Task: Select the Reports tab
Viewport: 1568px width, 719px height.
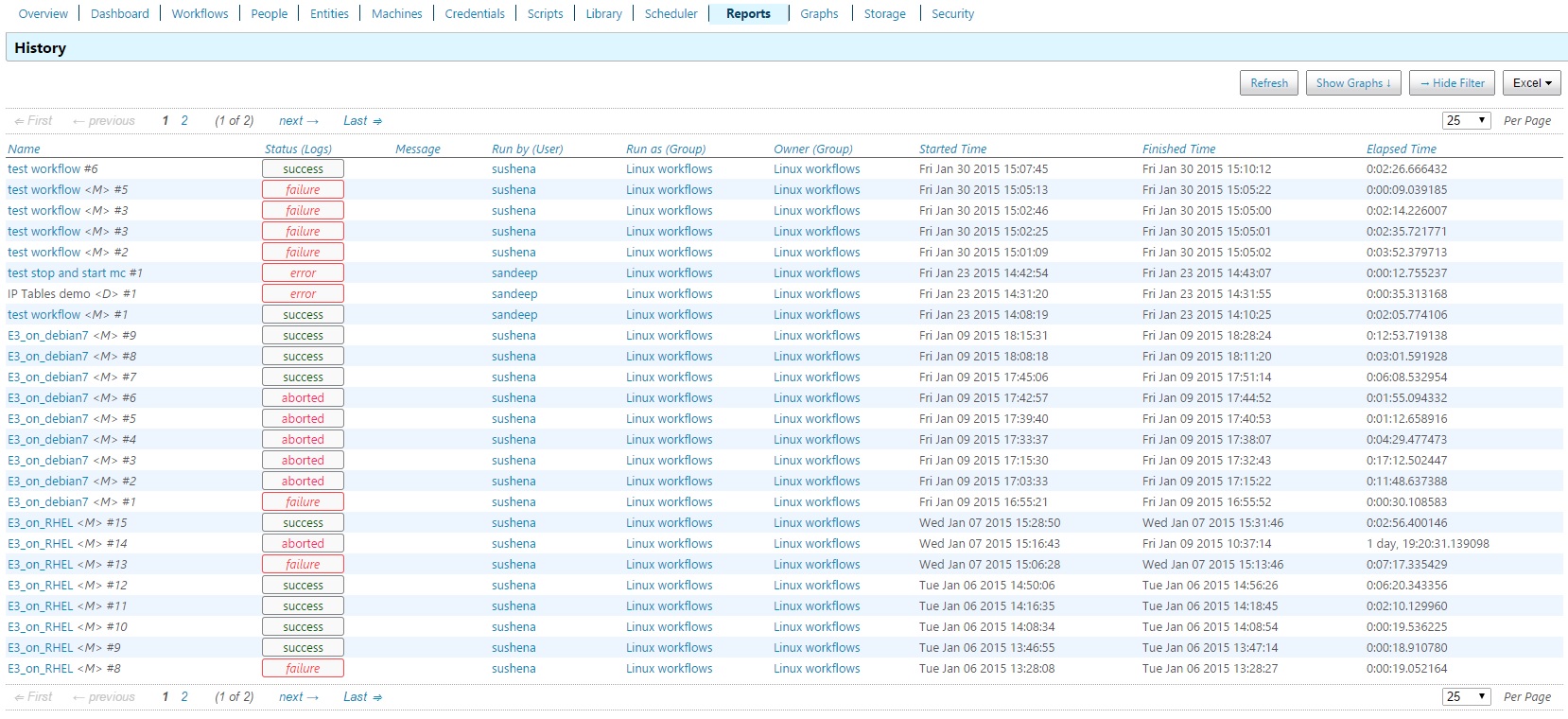Action: click(x=749, y=13)
